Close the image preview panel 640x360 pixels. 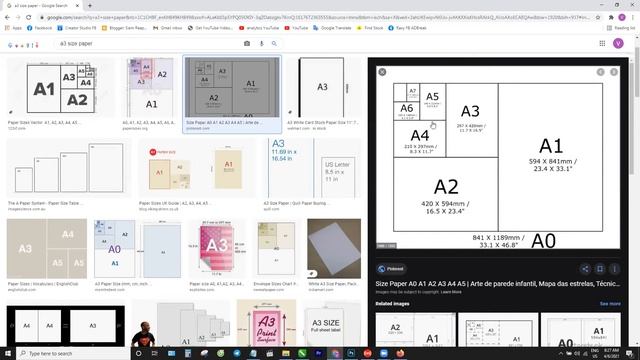pos(382,72)
